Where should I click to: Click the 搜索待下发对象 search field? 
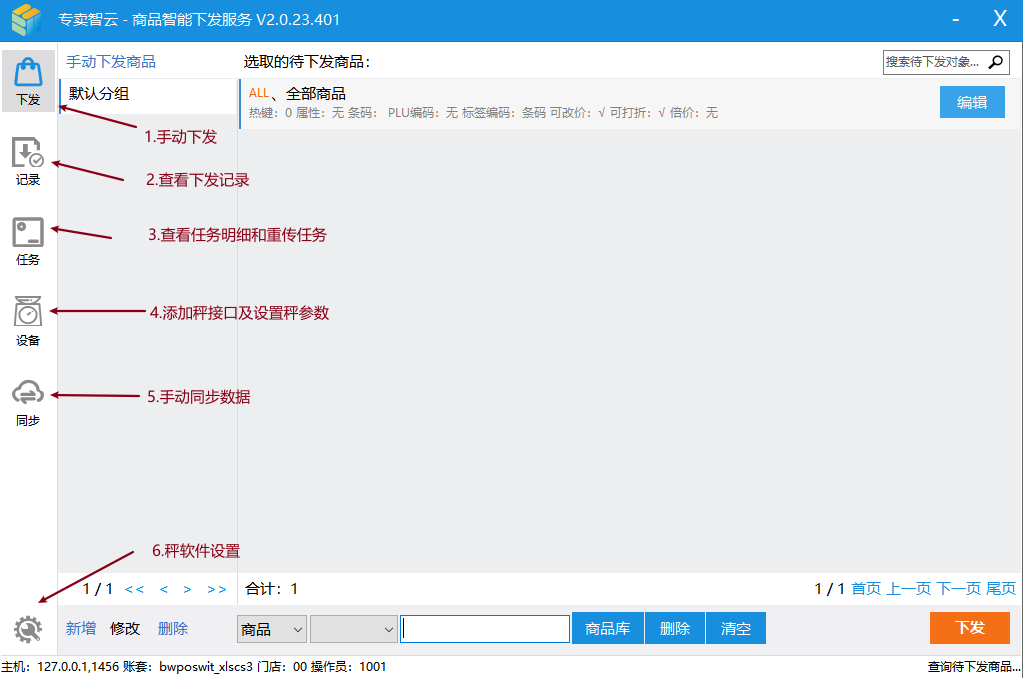click(x=932, y=62)
